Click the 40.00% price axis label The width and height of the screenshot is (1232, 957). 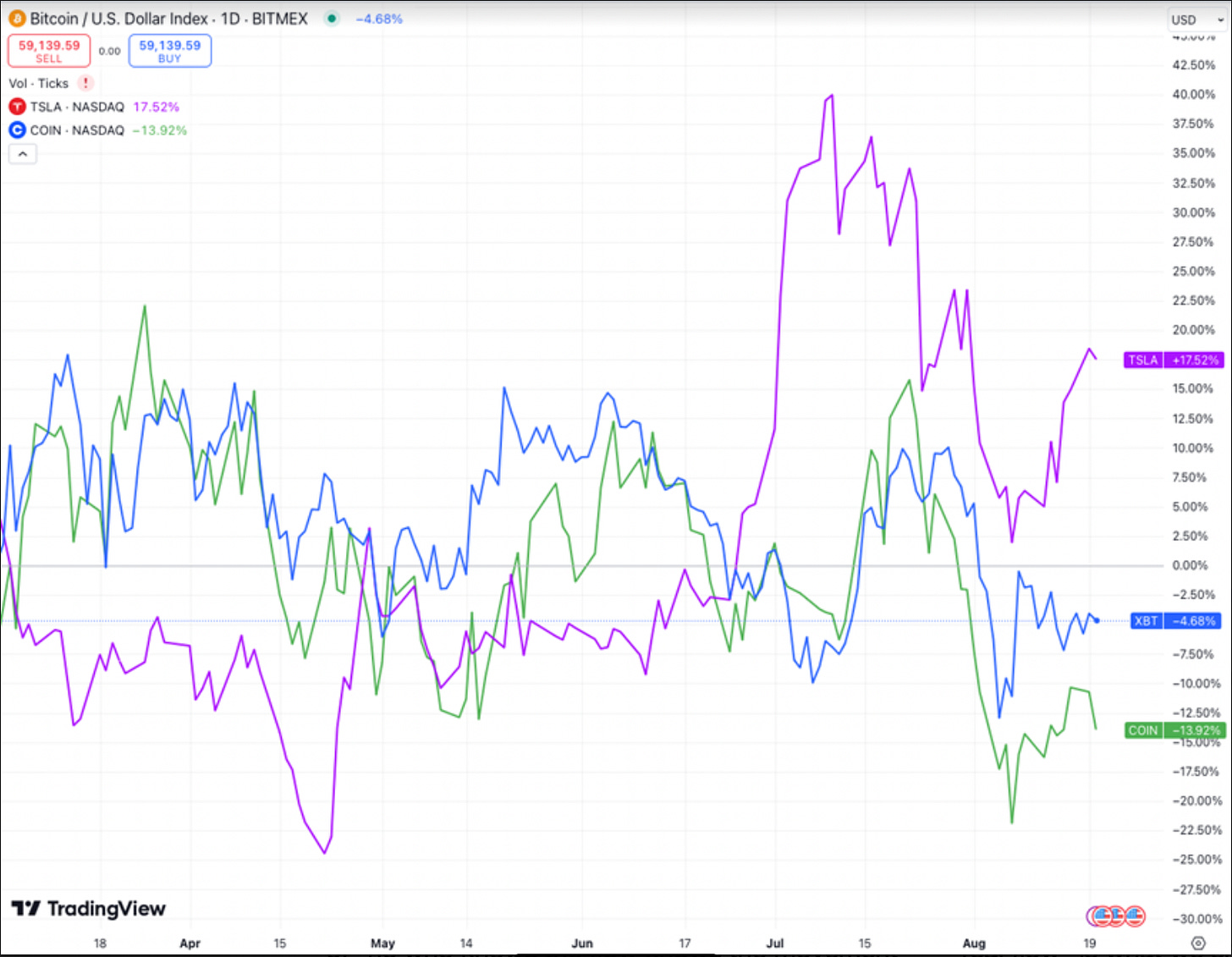1193,94
